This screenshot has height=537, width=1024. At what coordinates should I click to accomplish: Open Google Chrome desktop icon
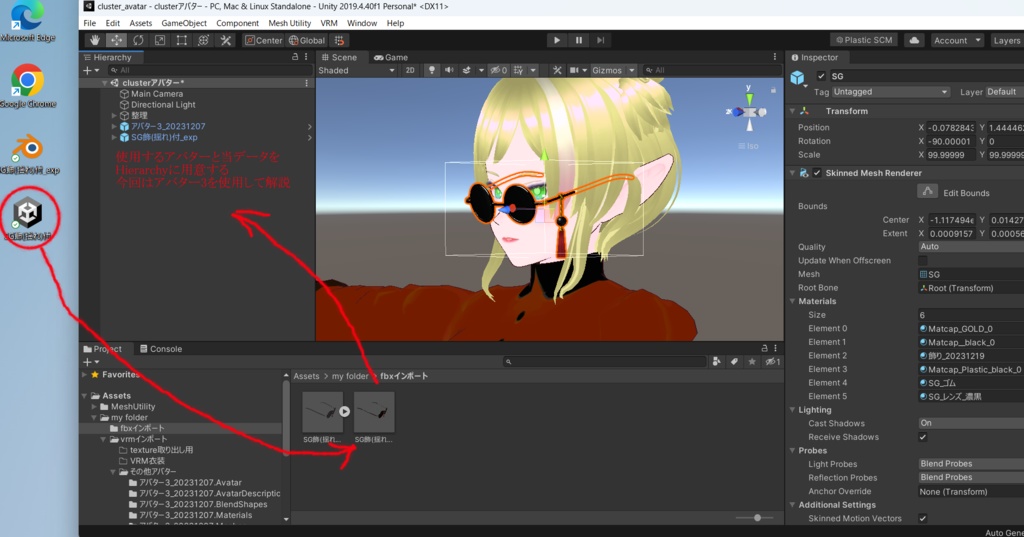point(27,86)
